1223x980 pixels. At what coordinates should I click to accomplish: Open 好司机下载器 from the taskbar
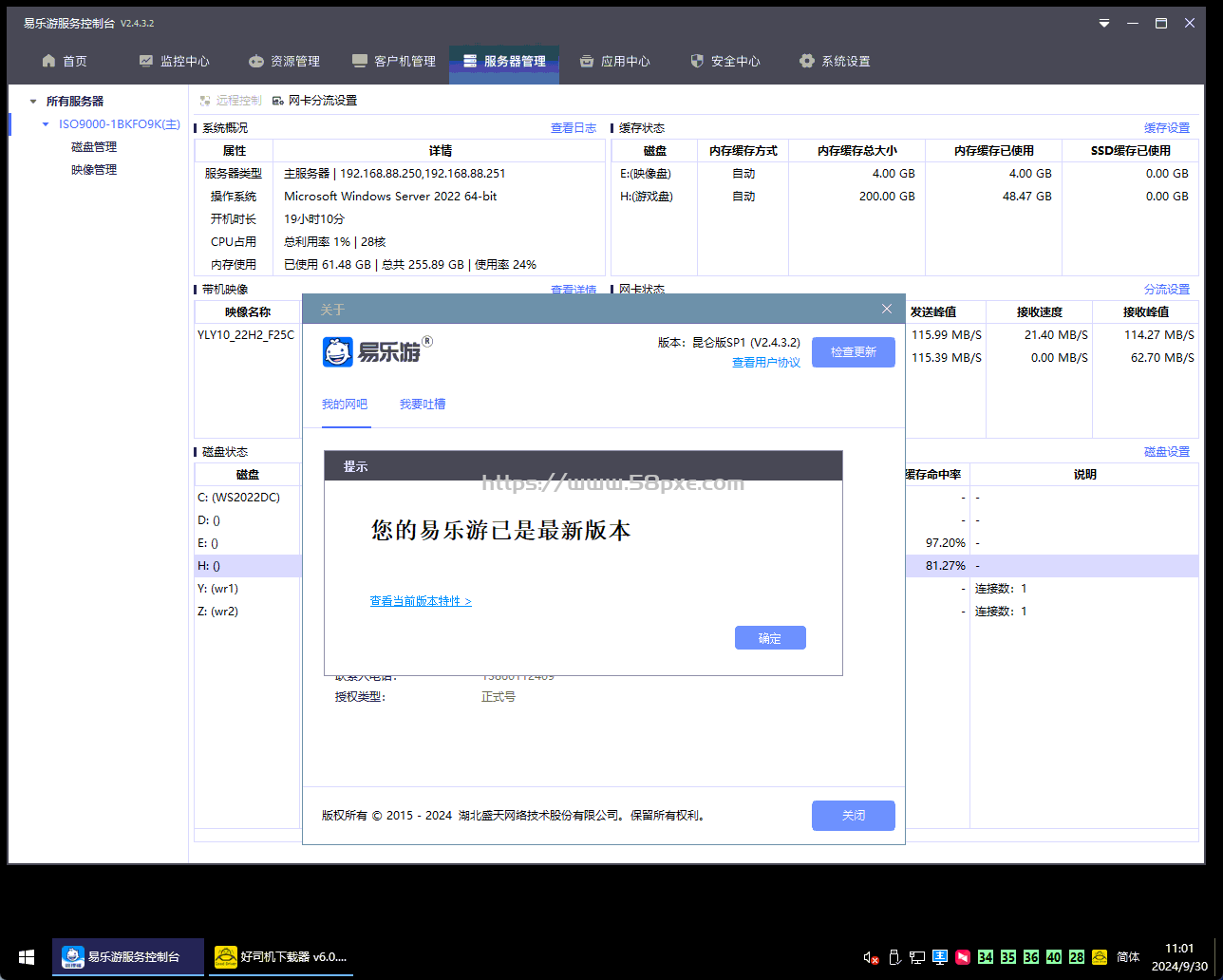(x=280, y=957)
